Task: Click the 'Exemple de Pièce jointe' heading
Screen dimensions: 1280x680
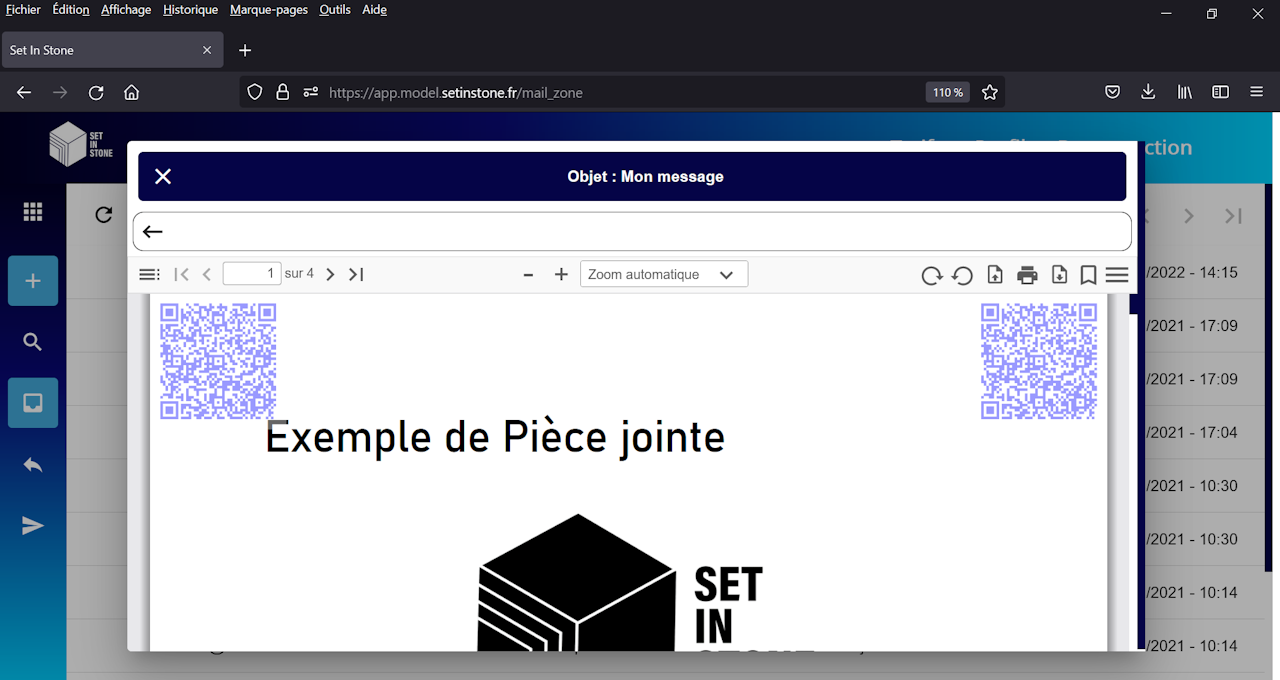Action: [495, 438]
